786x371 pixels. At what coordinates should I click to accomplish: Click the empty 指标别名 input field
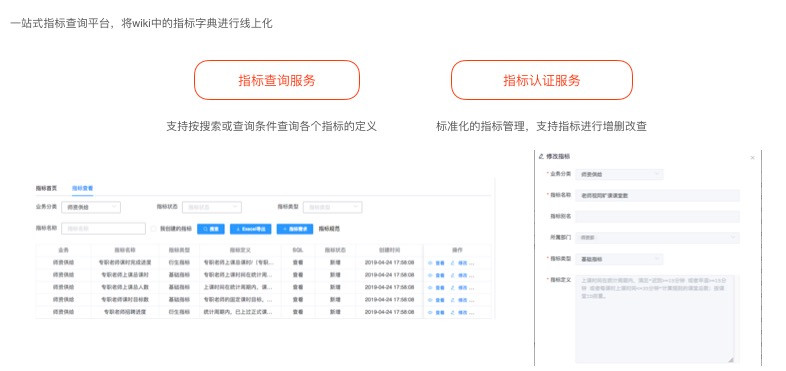tap(657, 217)
